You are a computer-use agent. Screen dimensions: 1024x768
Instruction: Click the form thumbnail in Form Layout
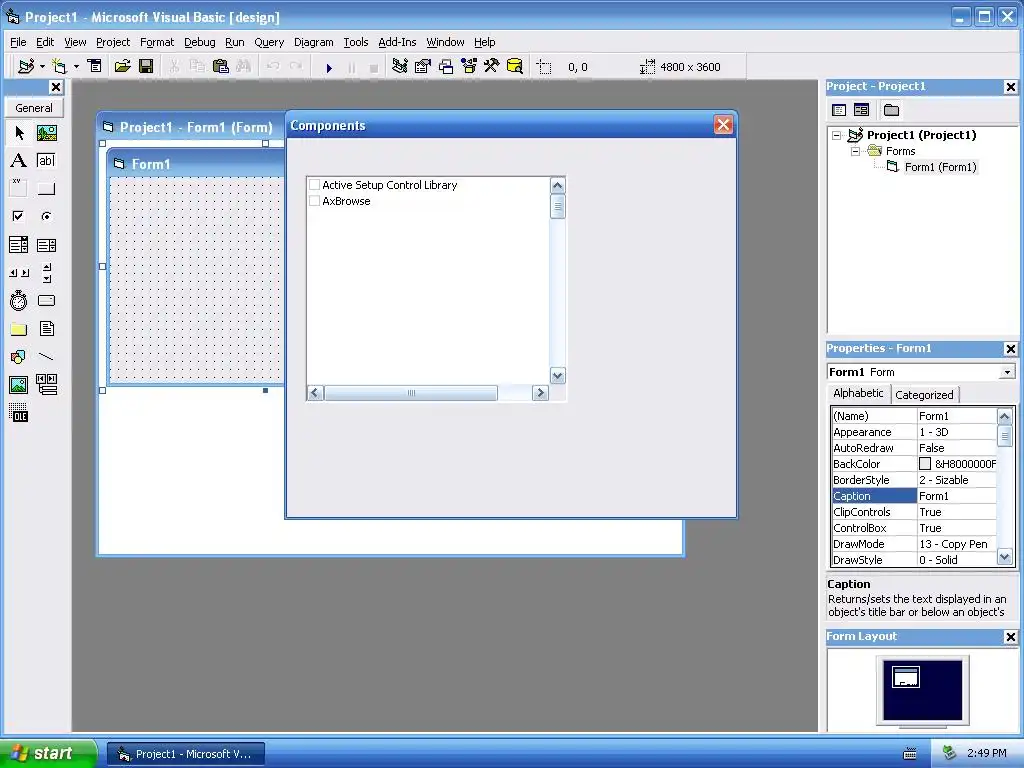906,677
